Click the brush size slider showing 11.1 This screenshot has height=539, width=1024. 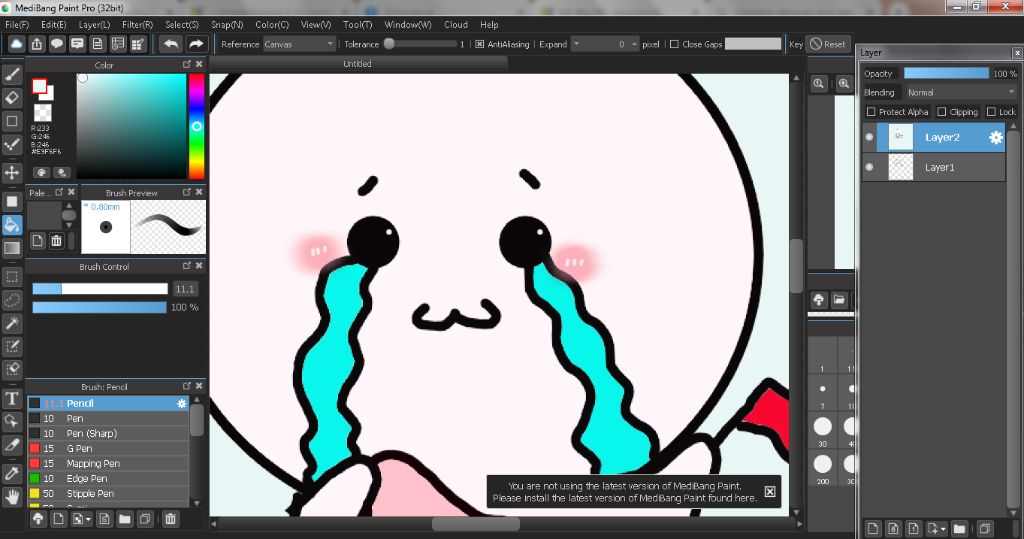coord(100,289)
